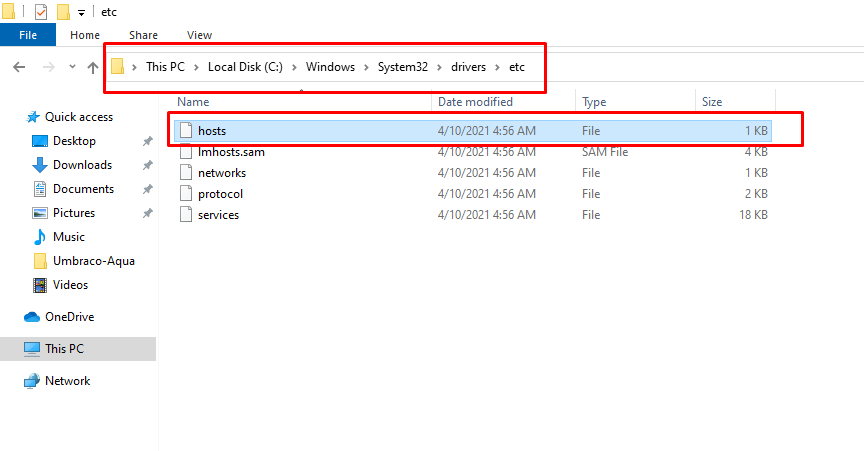Expand chevron after Windows breadcrumb
The width and height of the screenshot is (864, 451).
(x=366, y=67)
